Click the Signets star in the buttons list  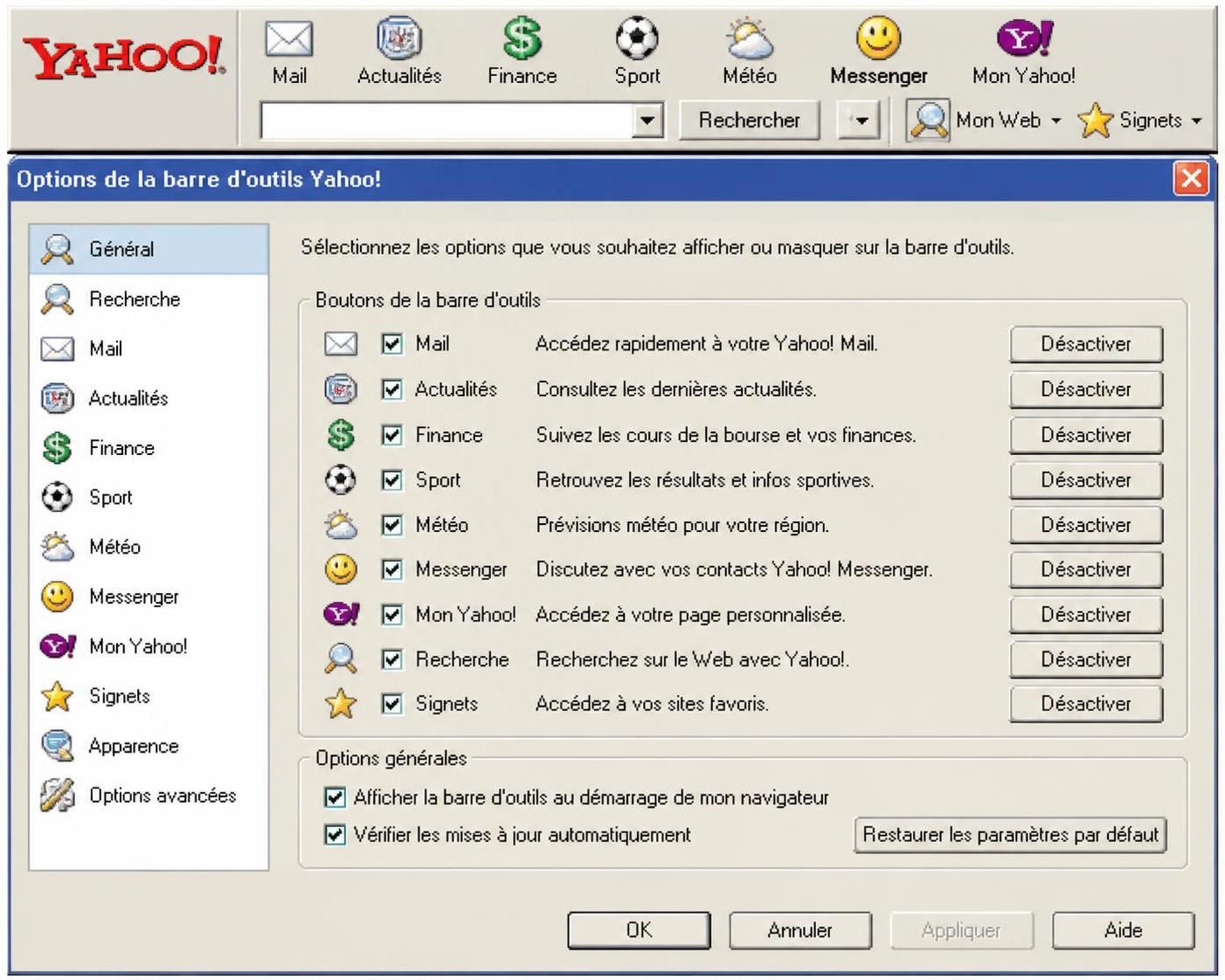341,703
